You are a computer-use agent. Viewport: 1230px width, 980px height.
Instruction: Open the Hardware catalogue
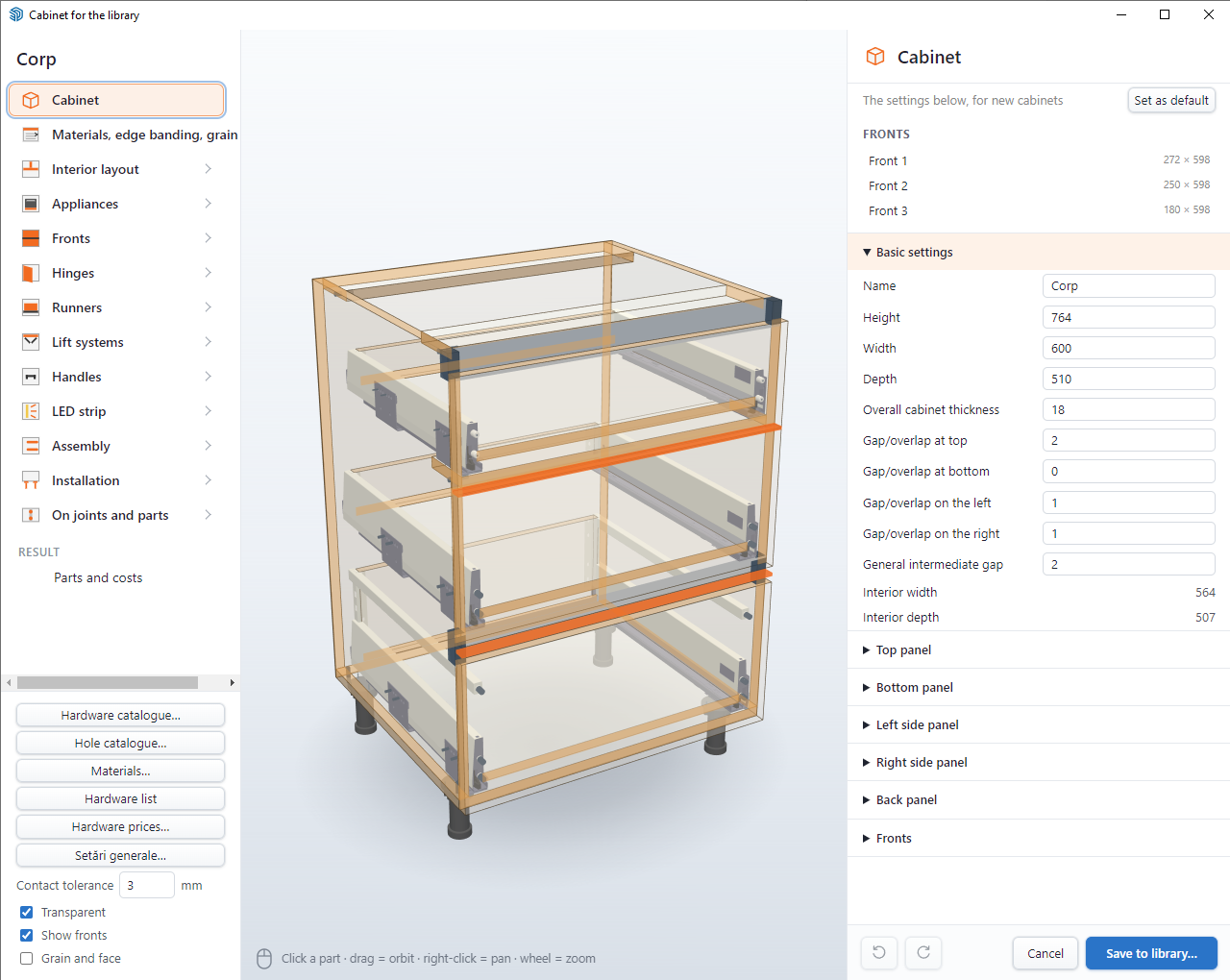120,715
